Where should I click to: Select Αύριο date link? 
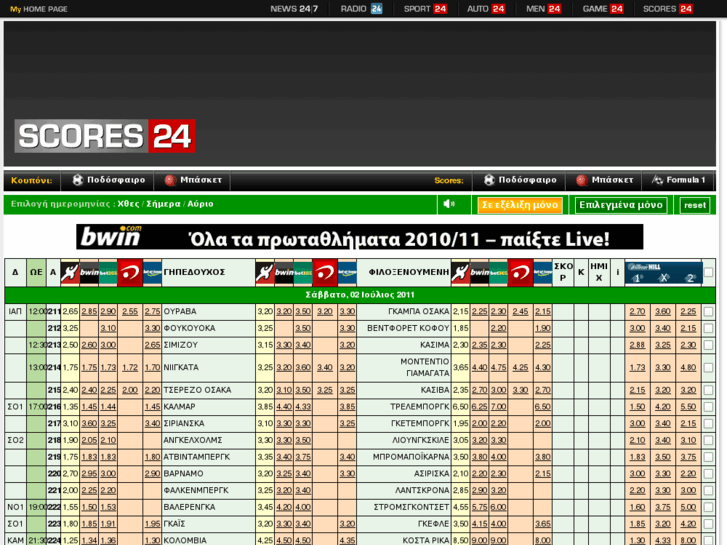(200, 204)
